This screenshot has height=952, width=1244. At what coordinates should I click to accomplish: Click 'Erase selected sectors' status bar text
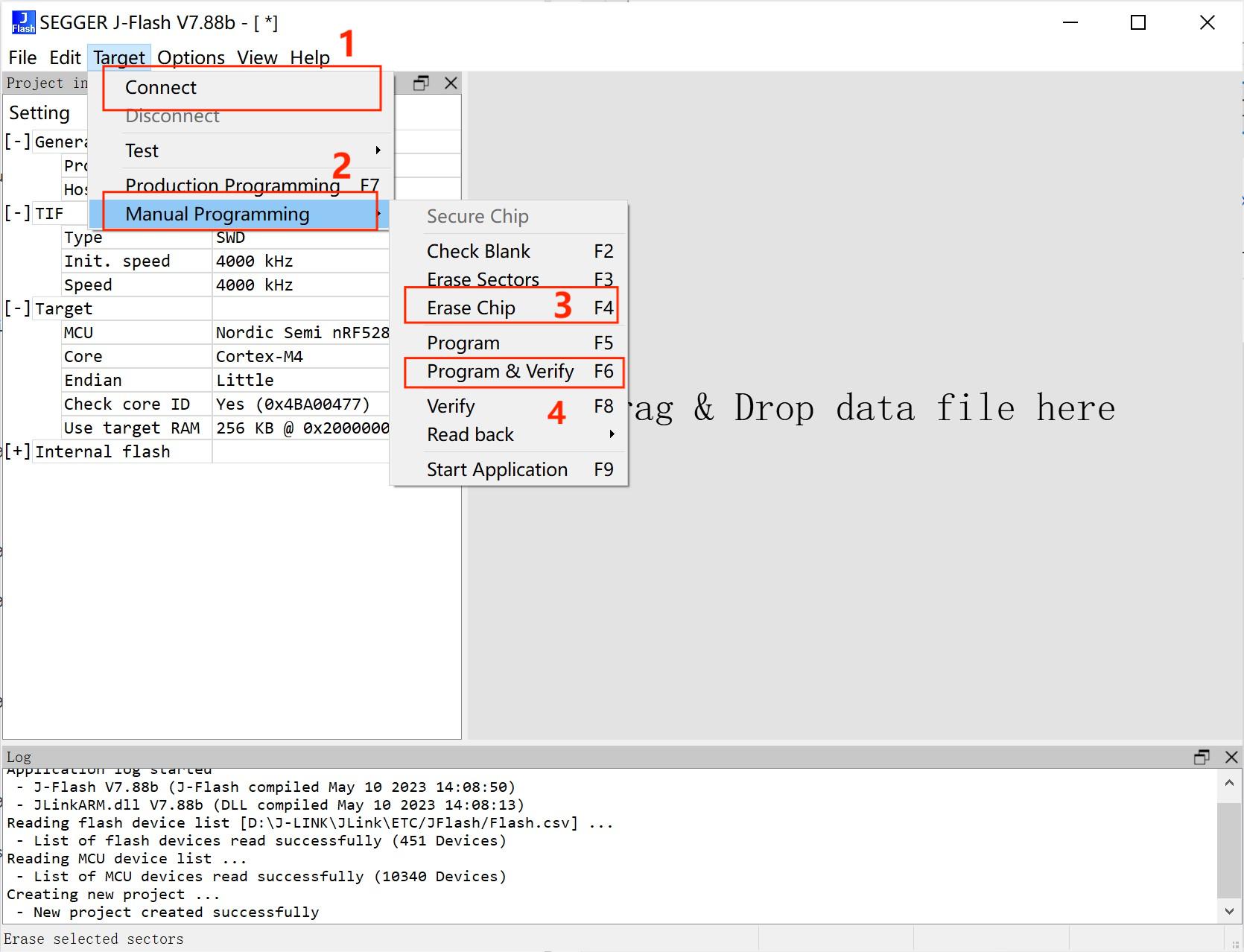click(94, 939)
